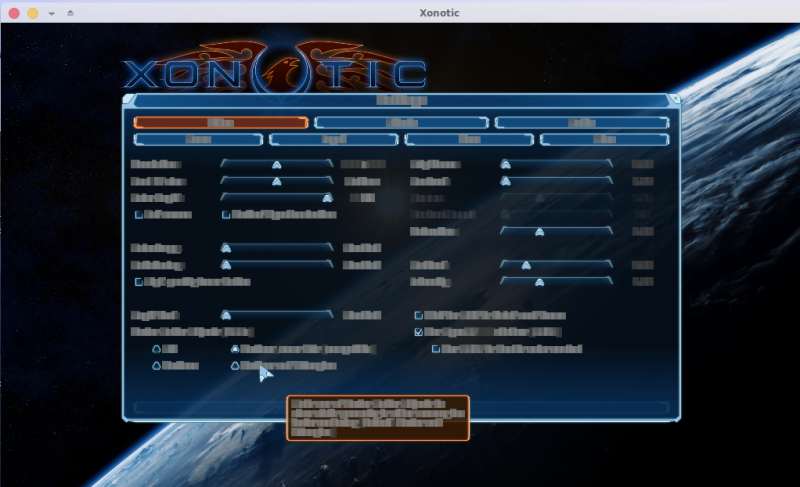Close the settings dialog with its corner X
The width and height of the screenshot is (800, 487).
674,99
